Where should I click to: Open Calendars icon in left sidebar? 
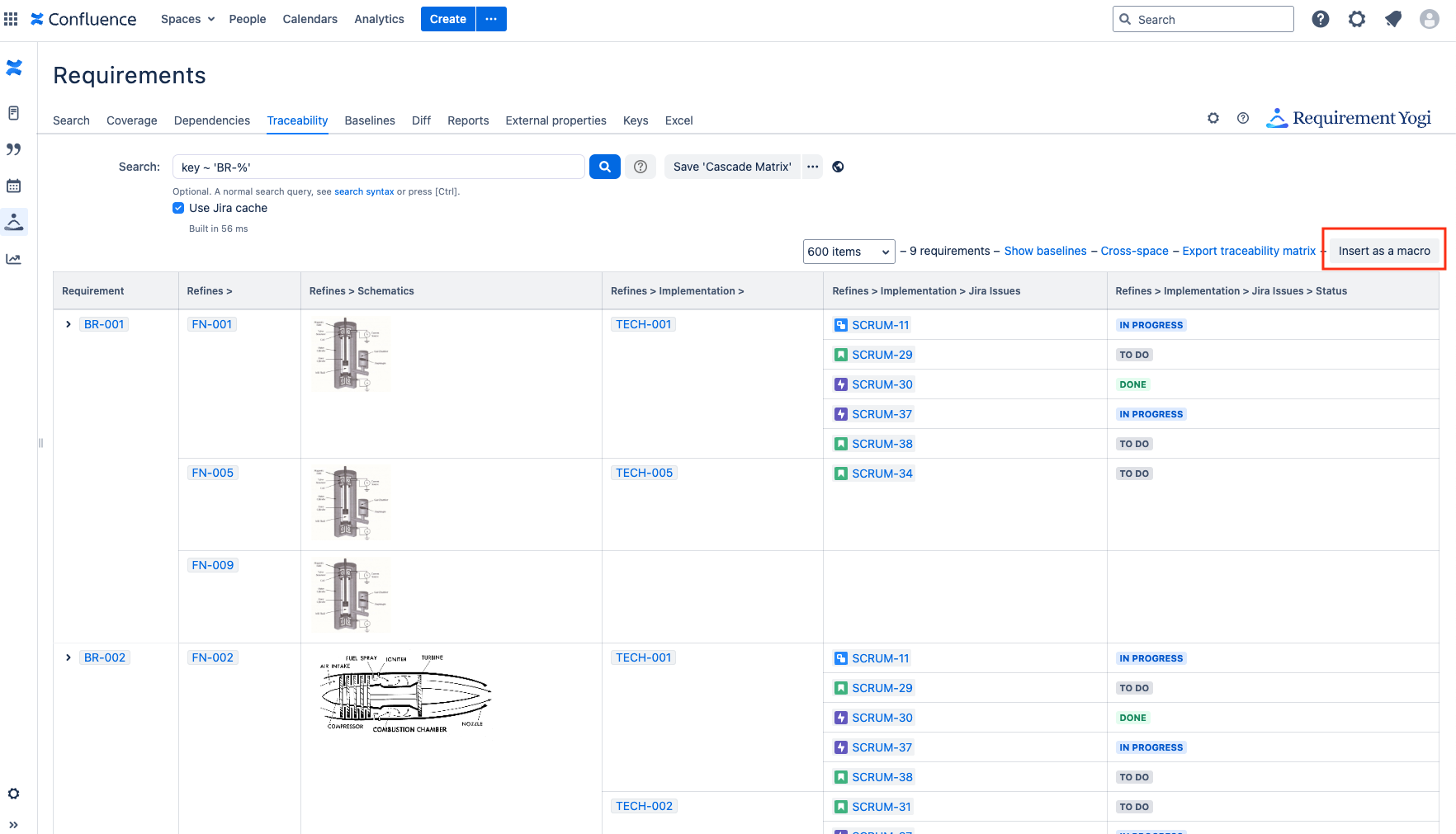coord(14,186)
